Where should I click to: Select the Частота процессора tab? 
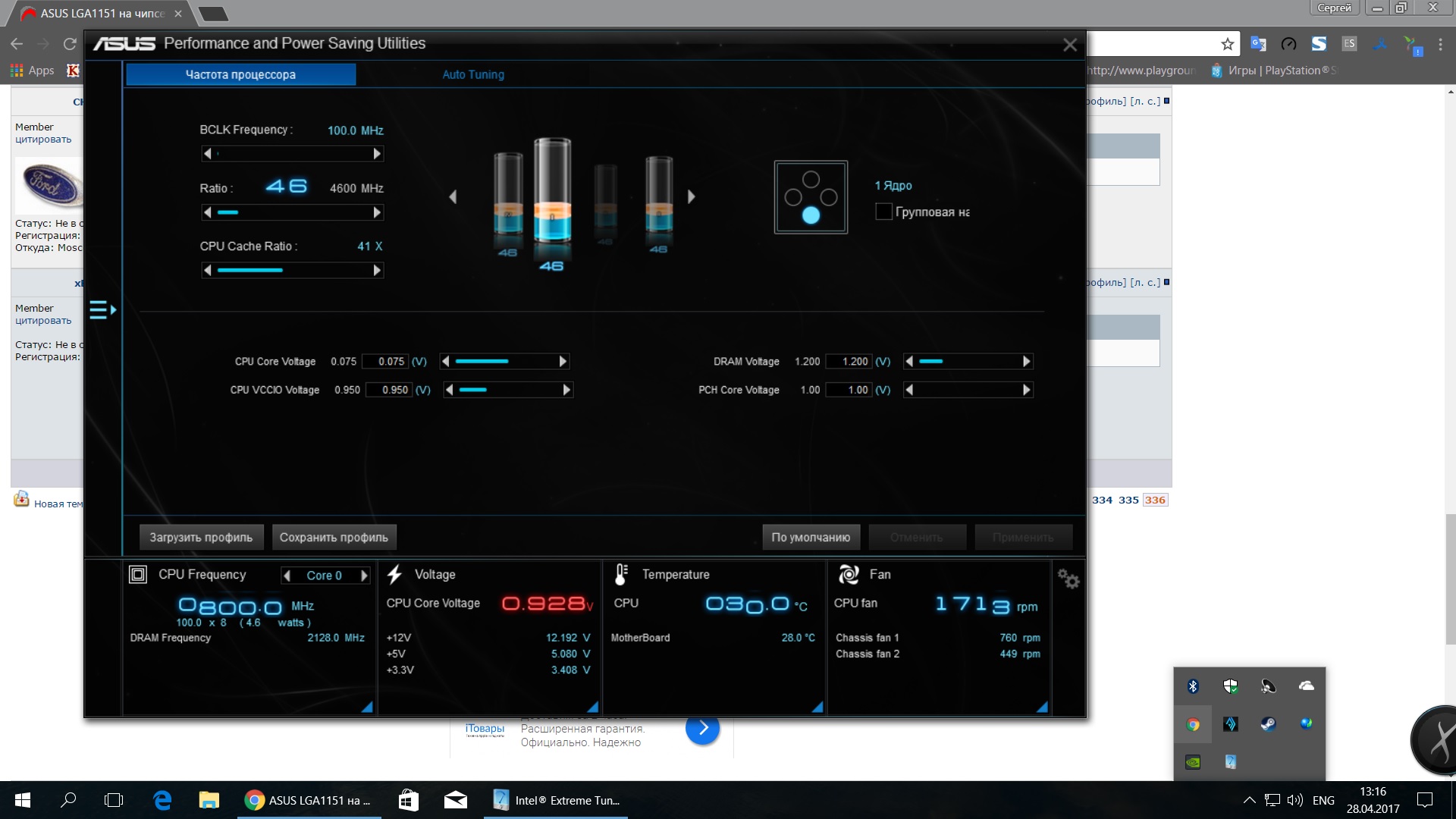[x=240, y=74]
